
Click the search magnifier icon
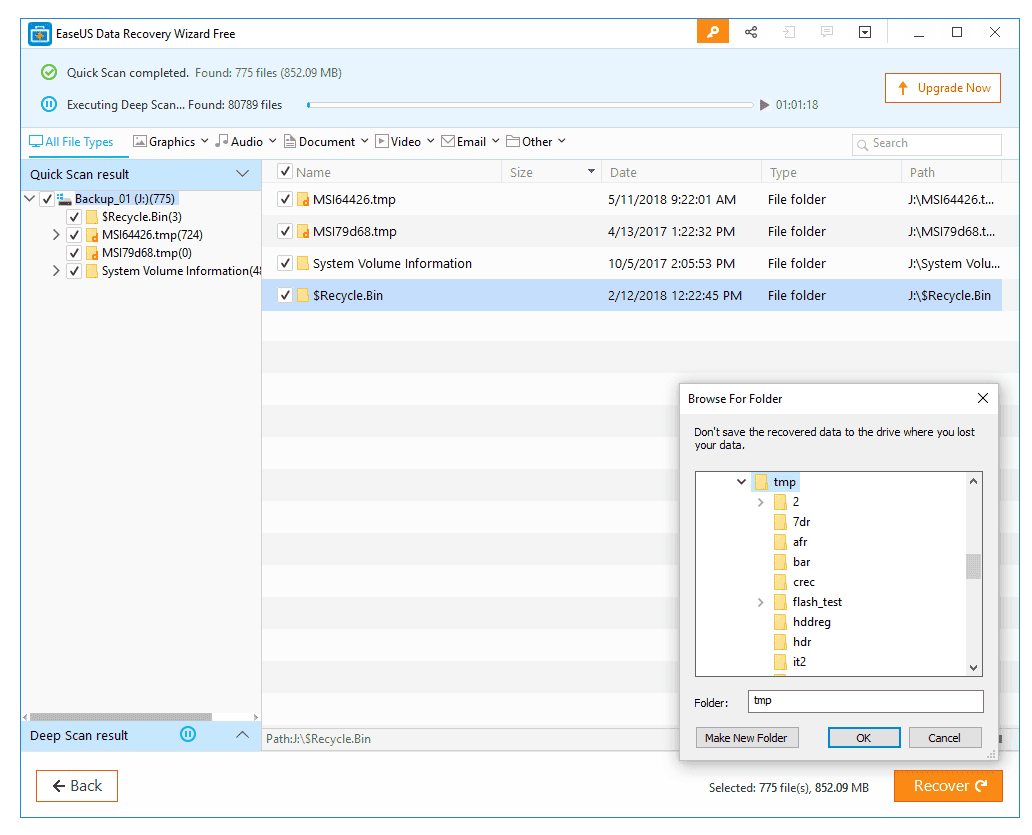(862, 144)
